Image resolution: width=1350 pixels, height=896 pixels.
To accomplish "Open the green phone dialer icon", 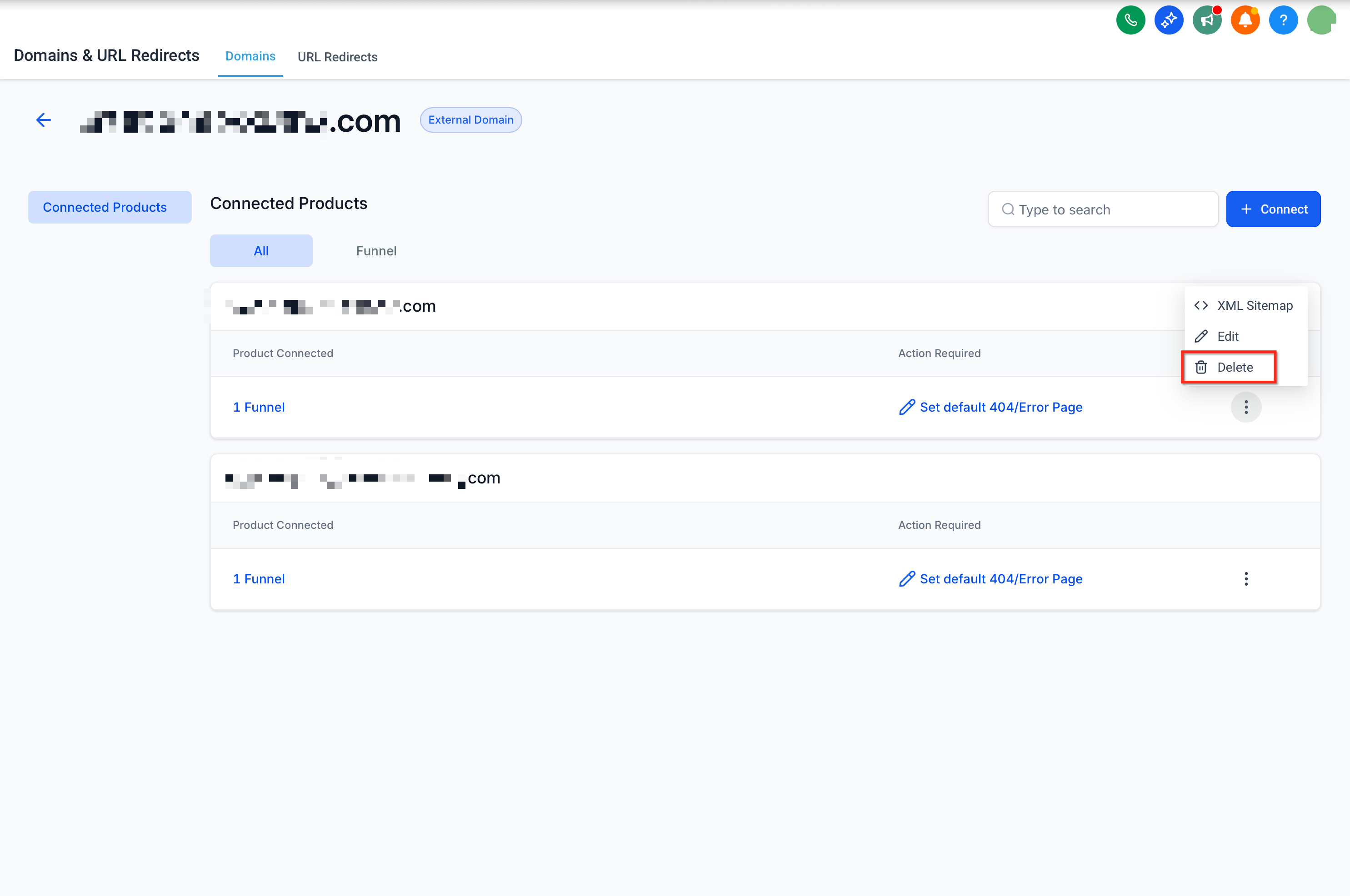I will (1130, 20).
